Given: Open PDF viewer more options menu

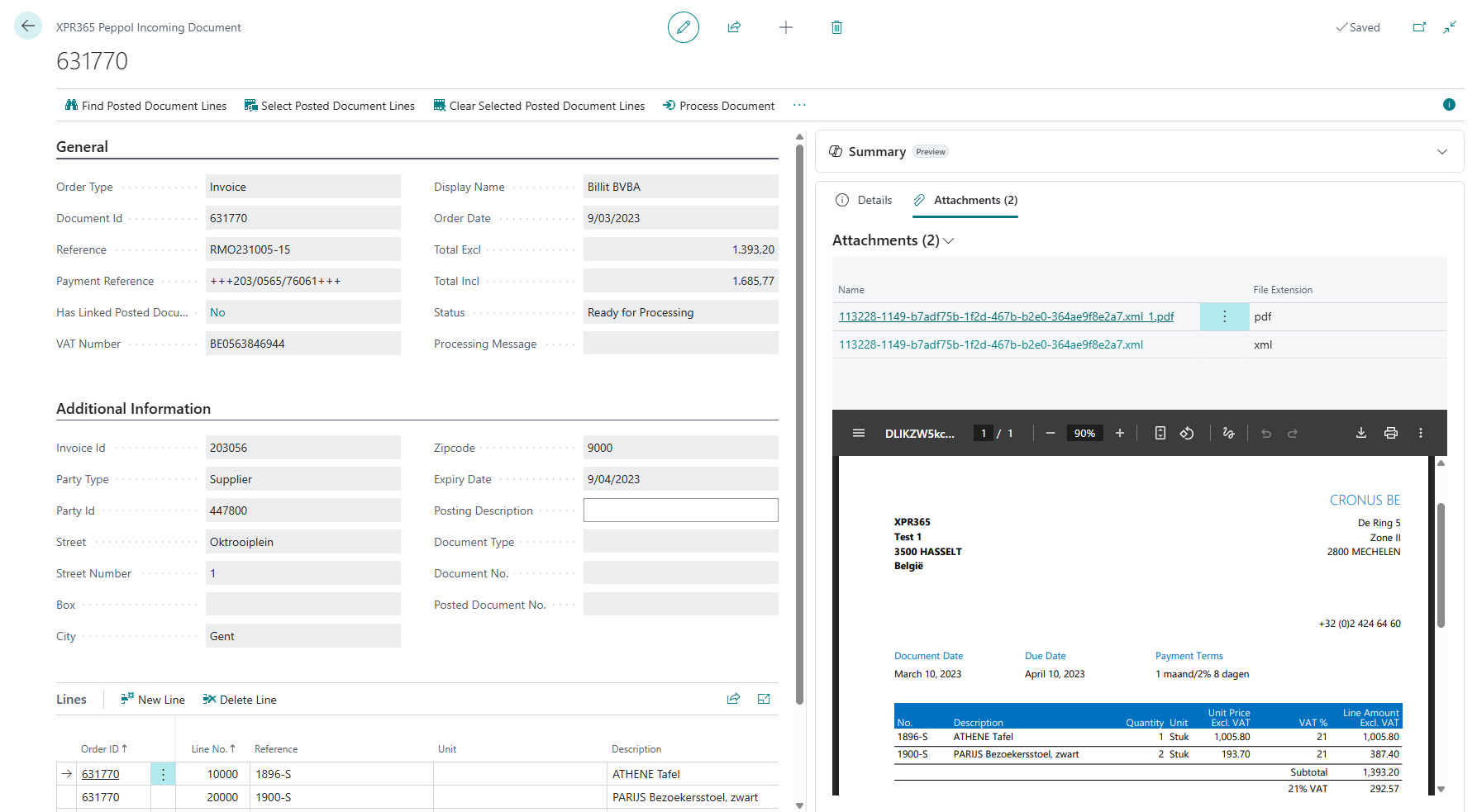Looking at the screenshot, I should coord(1421,433).
